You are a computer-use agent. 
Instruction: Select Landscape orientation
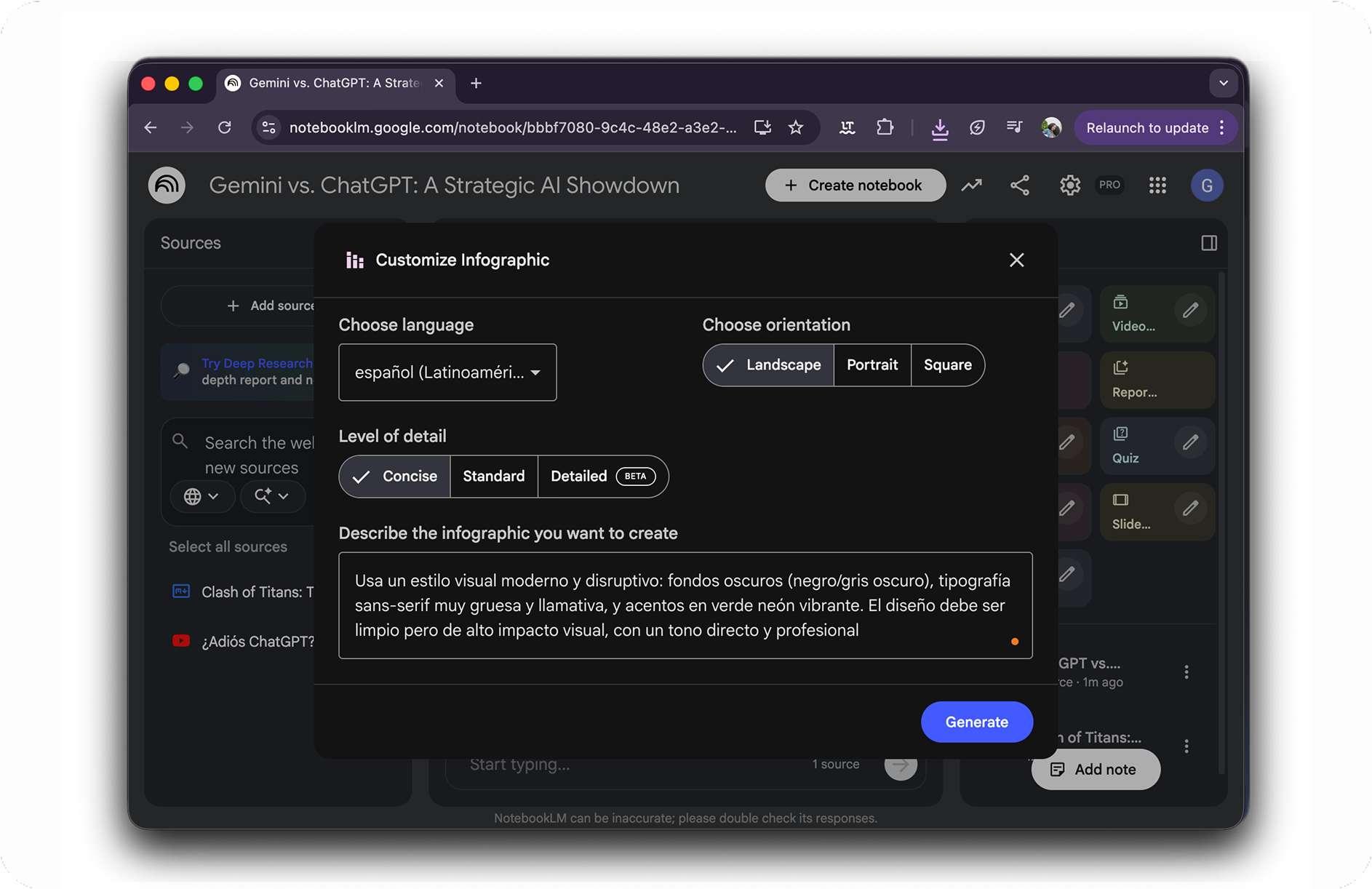pyautogui.click(x=768, y=365)
